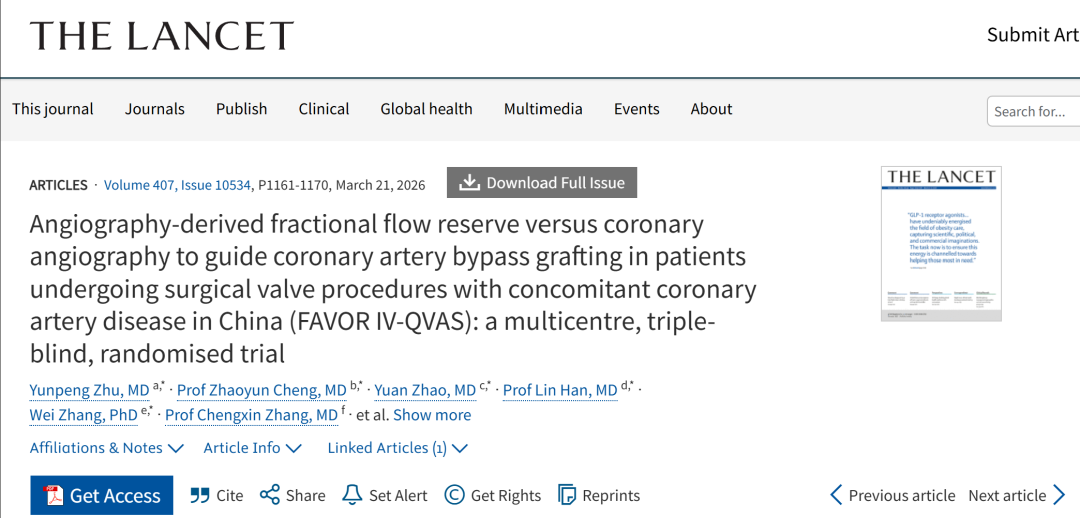Viewport: 1080px width, 518px height.
Task: Click the Set Alert bell icon
Action: pos(352,495)
